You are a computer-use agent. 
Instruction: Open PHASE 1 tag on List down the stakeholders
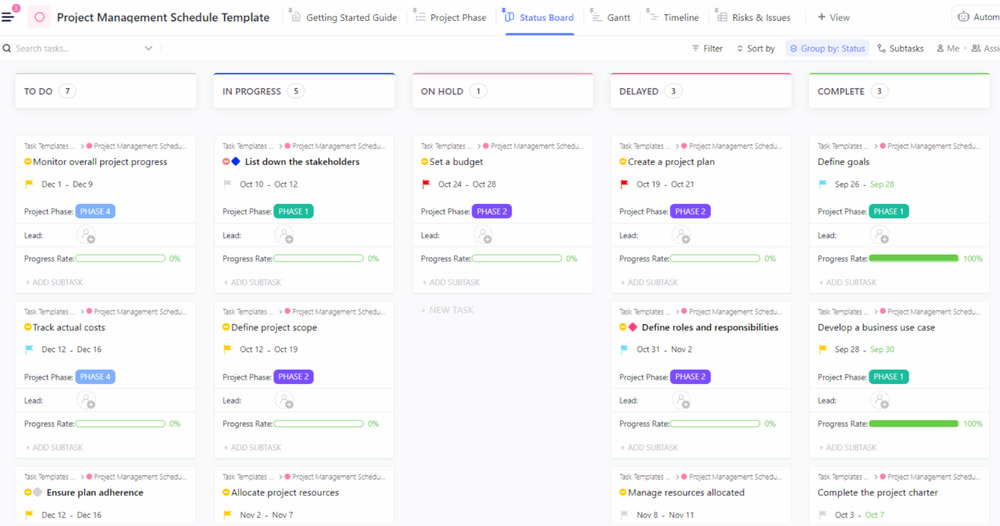point(293,212)
